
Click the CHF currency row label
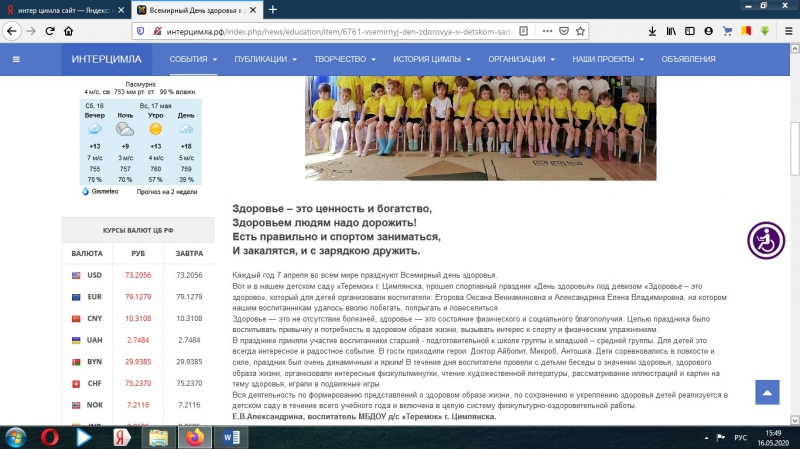[94, 383]
